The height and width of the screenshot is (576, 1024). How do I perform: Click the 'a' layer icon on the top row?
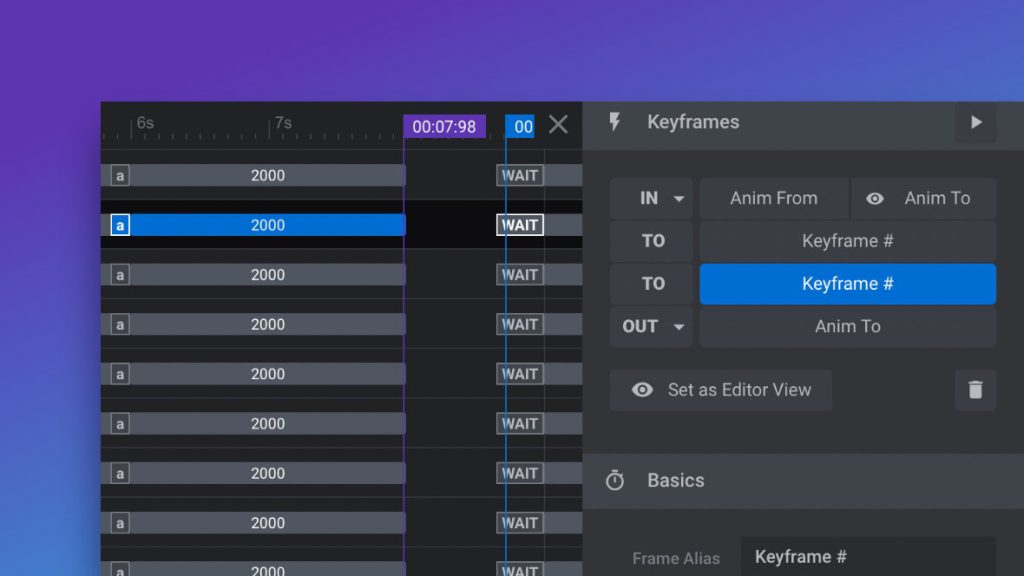pyautogui.click(x=119, y=175)
